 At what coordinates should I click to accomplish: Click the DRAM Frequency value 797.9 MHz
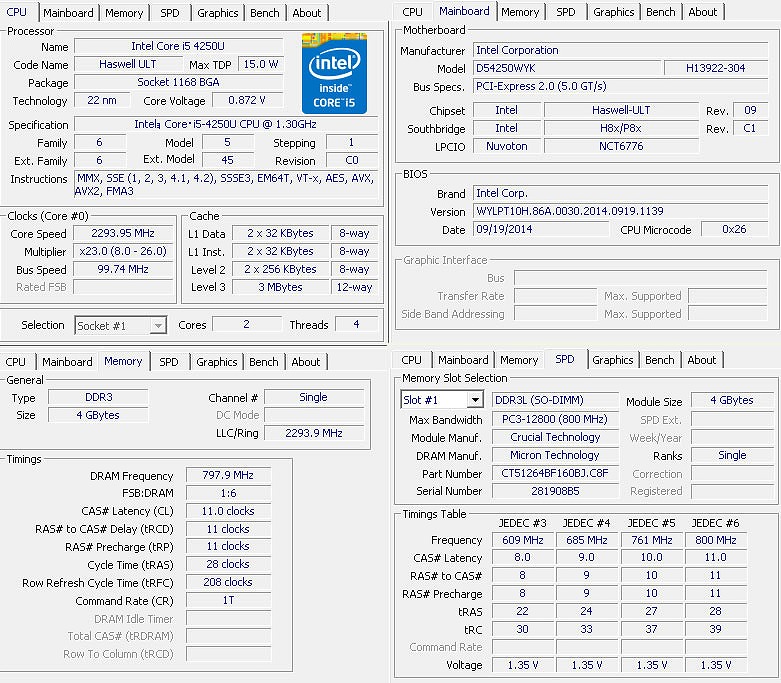tap(228, 476)
